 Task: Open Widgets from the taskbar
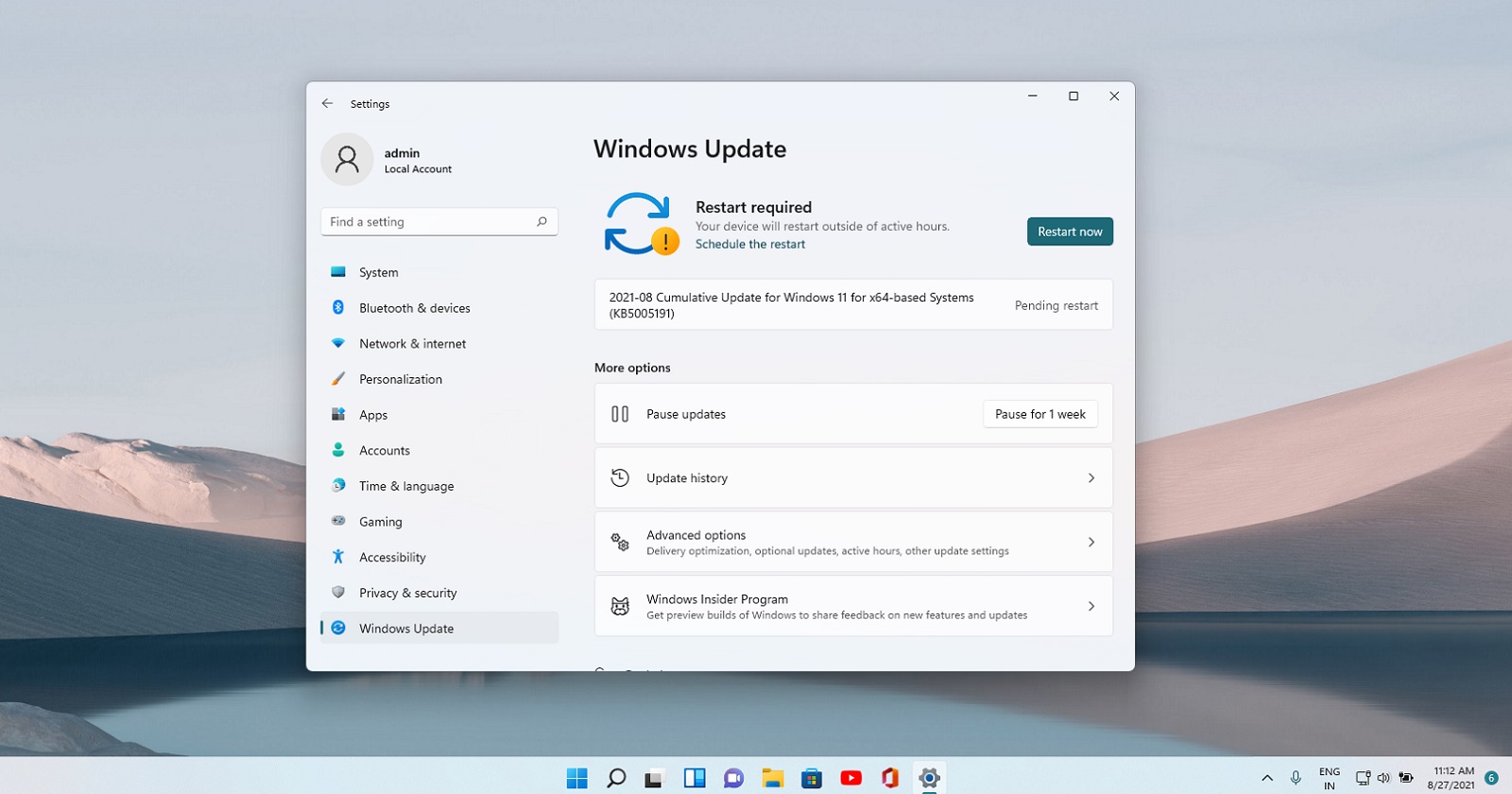click(x=695, y=778)
